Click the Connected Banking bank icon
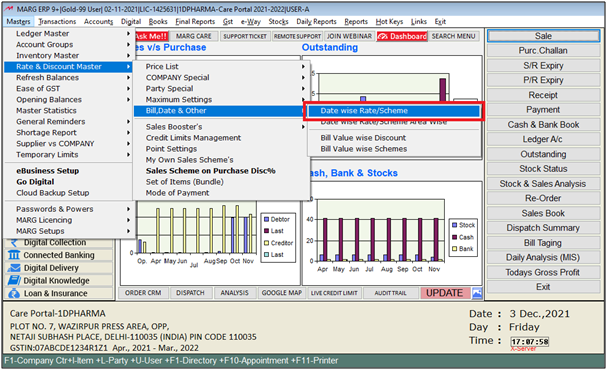608x370 pixels. (x=14, y=255)
